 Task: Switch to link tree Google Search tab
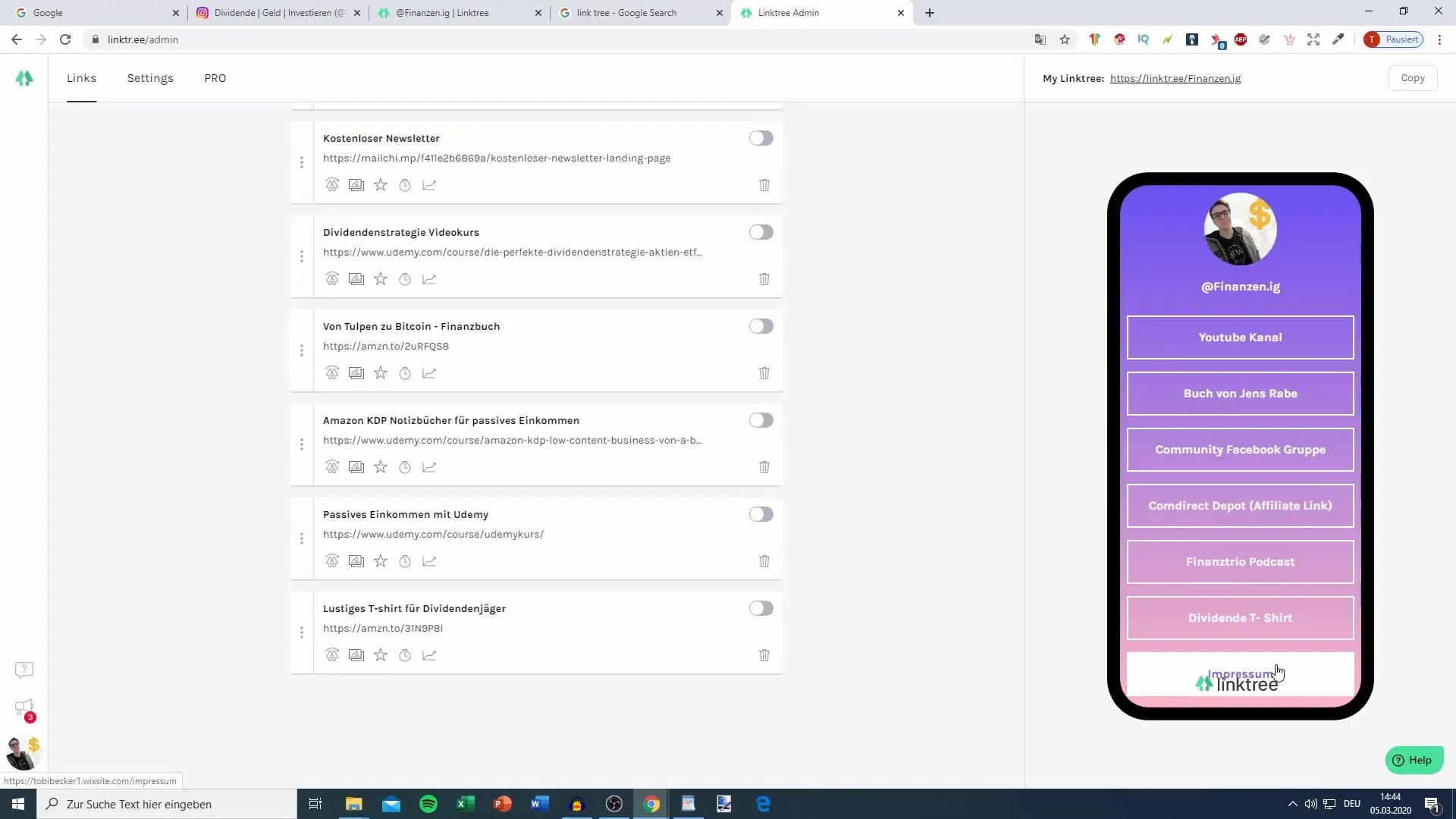tap(639, 13)
